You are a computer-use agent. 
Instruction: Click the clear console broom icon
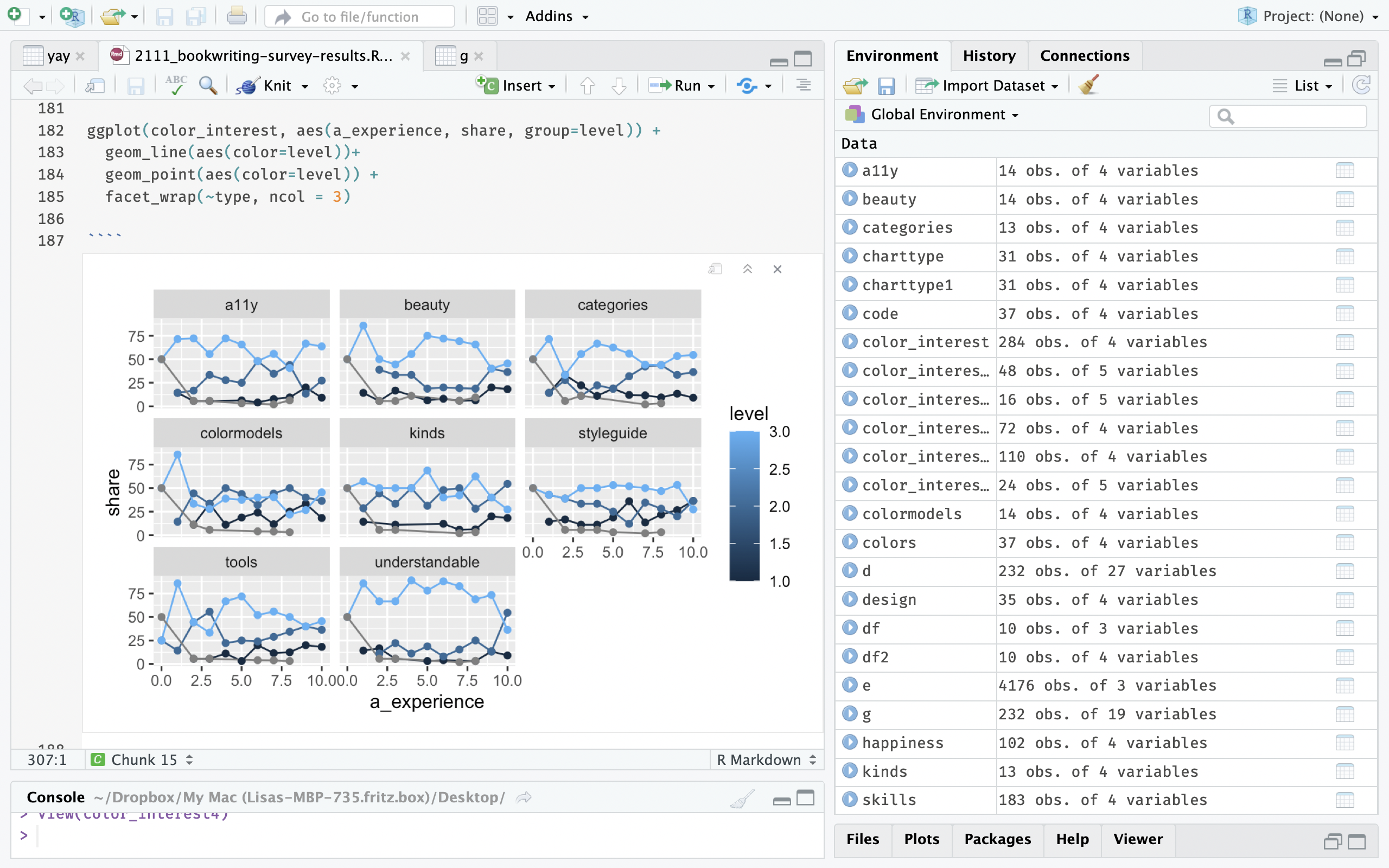(x=742, y=798)
